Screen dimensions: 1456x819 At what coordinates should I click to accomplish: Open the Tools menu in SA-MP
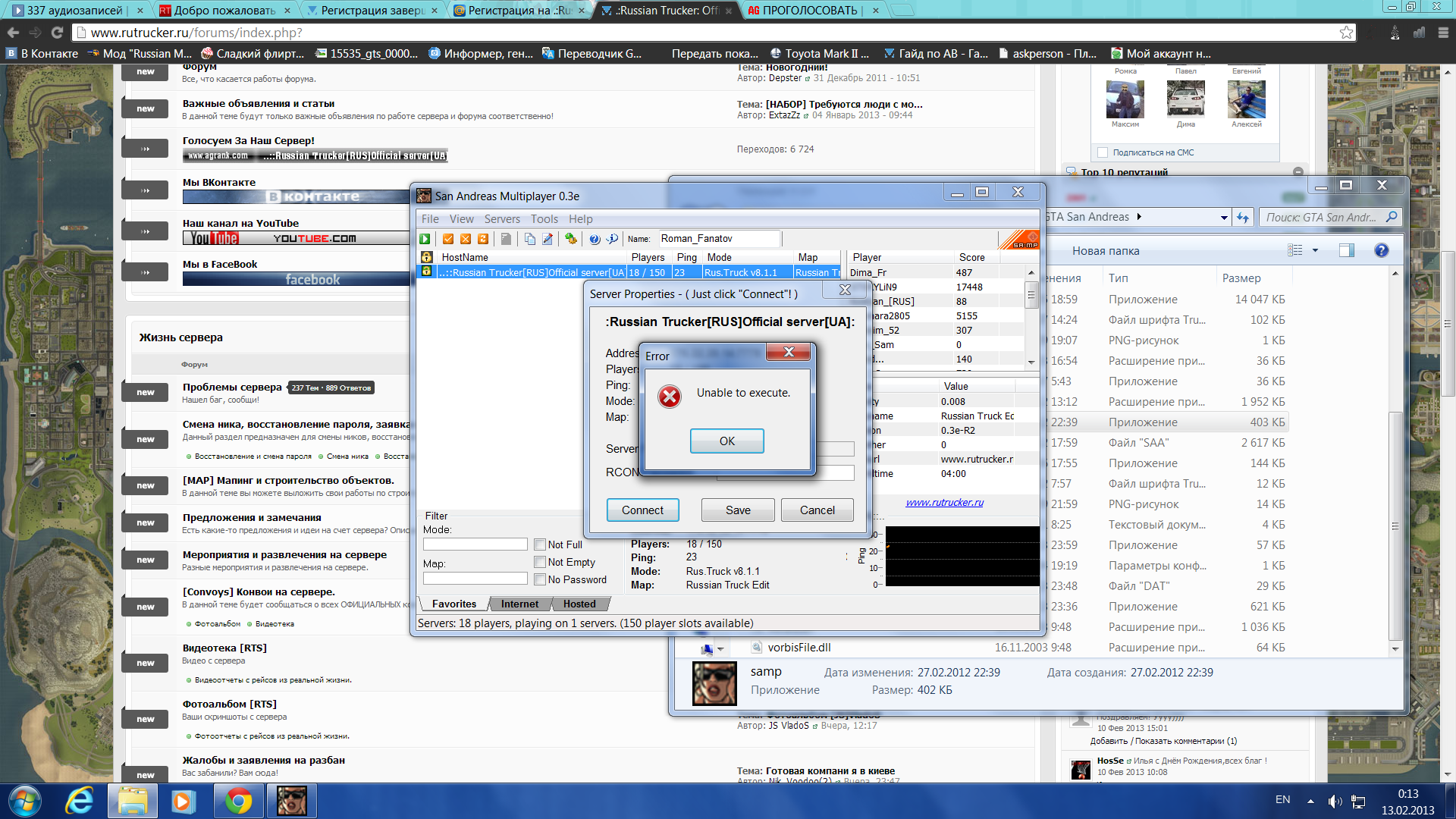(x=544, y=219)
